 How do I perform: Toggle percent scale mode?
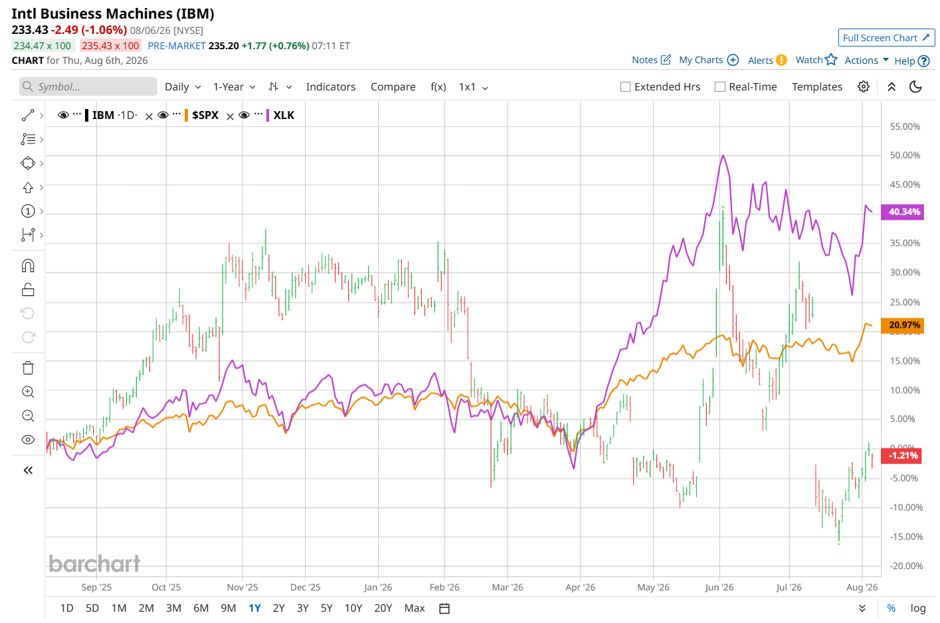pyautogui.click(x=891, y=608)
